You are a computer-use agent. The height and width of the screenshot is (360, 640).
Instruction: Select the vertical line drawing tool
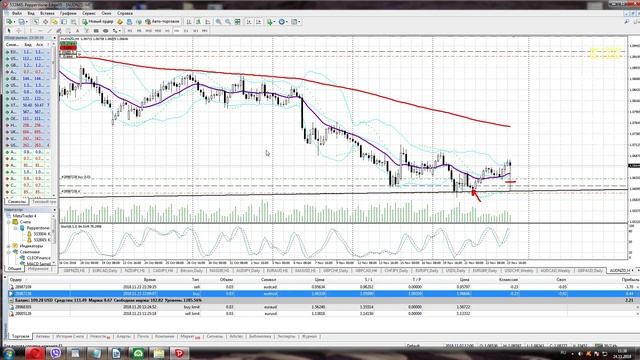(31, 31)
